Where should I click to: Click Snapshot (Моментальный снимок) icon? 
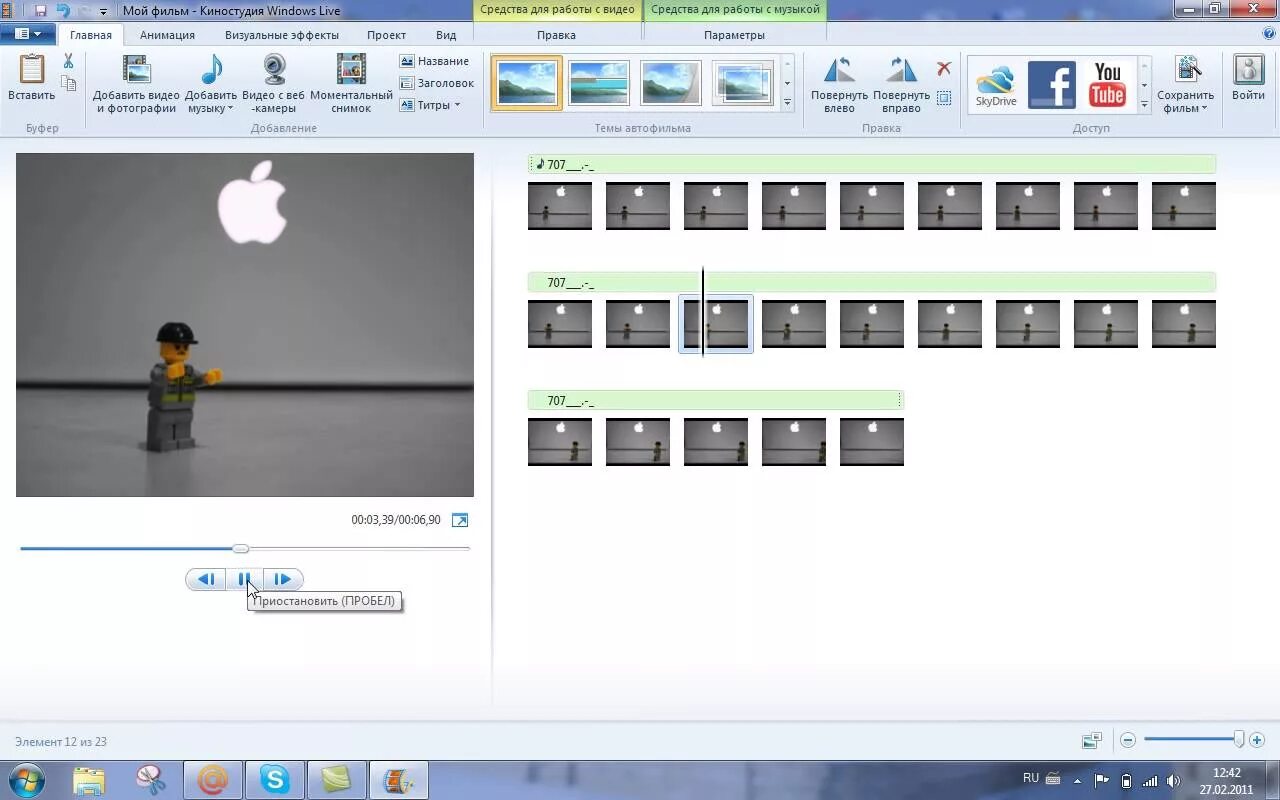click(x=351, y=70)
